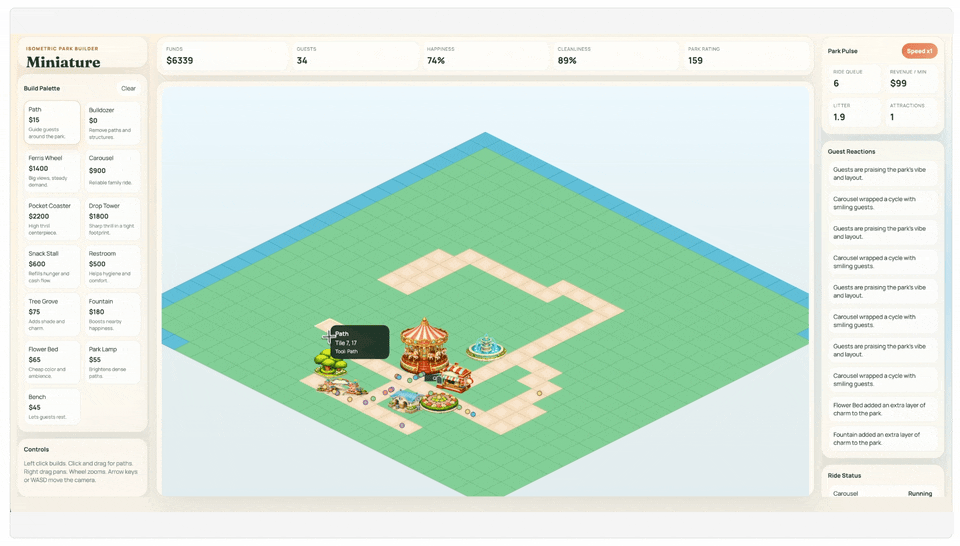Select the Path build tool

point(52,122)
